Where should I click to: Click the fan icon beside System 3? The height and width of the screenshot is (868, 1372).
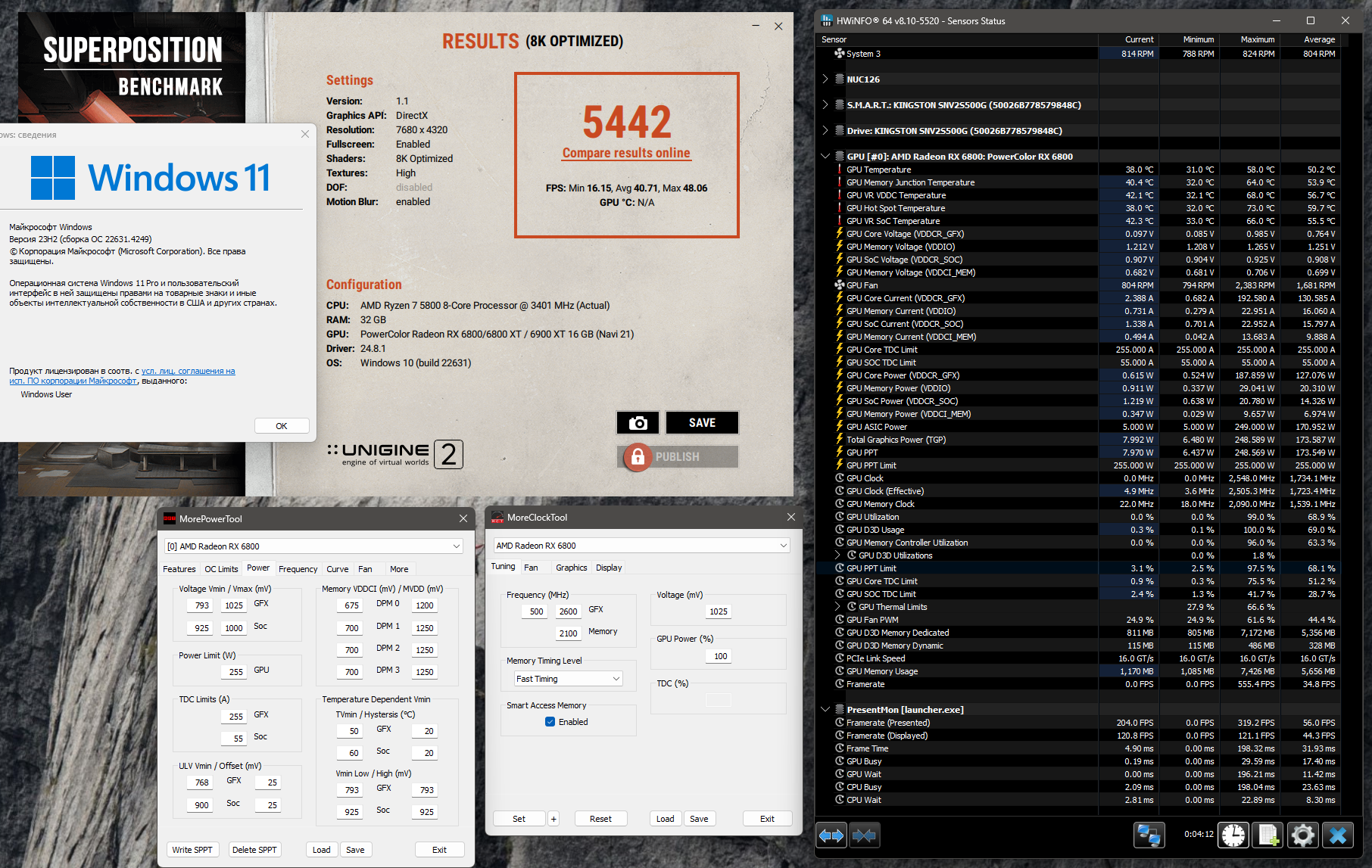click(x=840, y=54)
